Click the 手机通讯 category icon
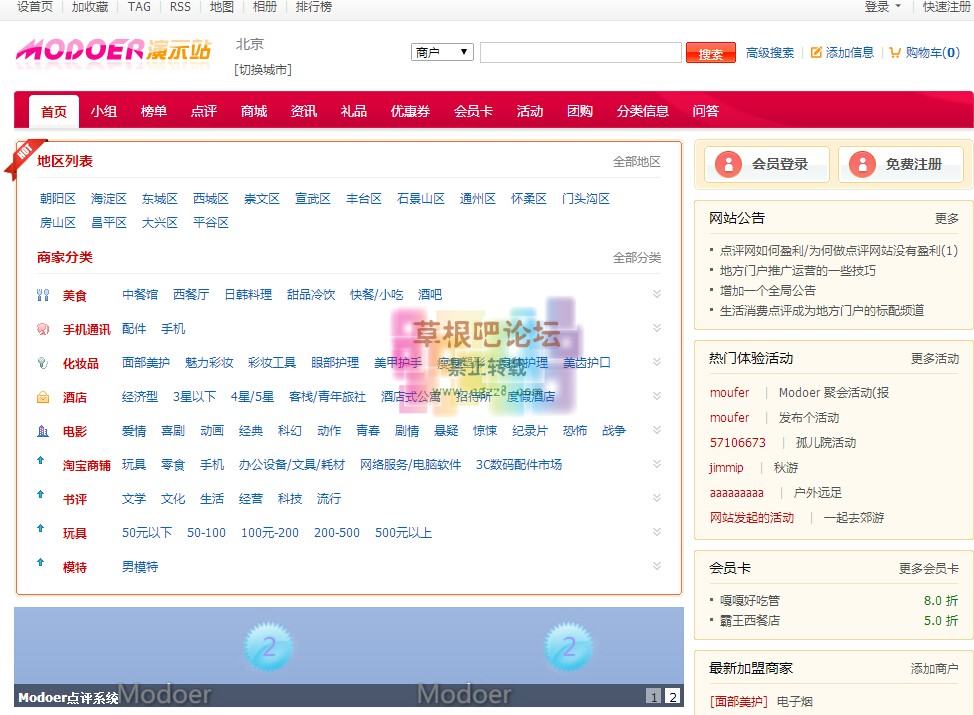Screen dimensions: 974x715 tap(42, 329)
